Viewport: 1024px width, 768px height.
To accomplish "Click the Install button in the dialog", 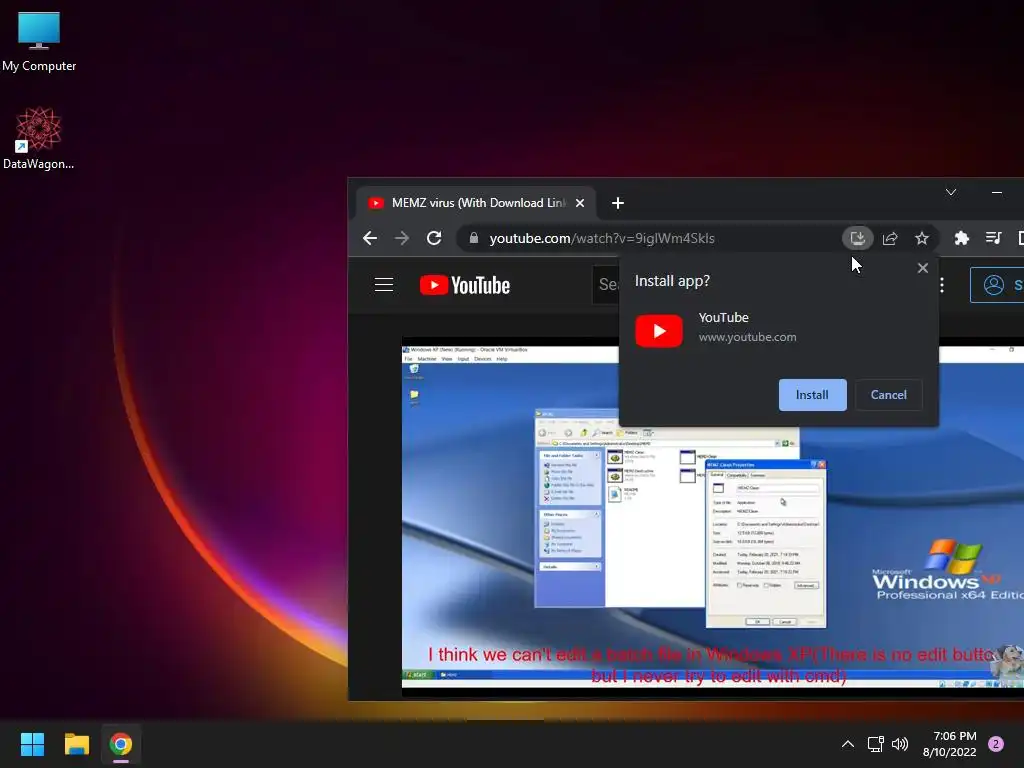I will click(x=812, y=395).
